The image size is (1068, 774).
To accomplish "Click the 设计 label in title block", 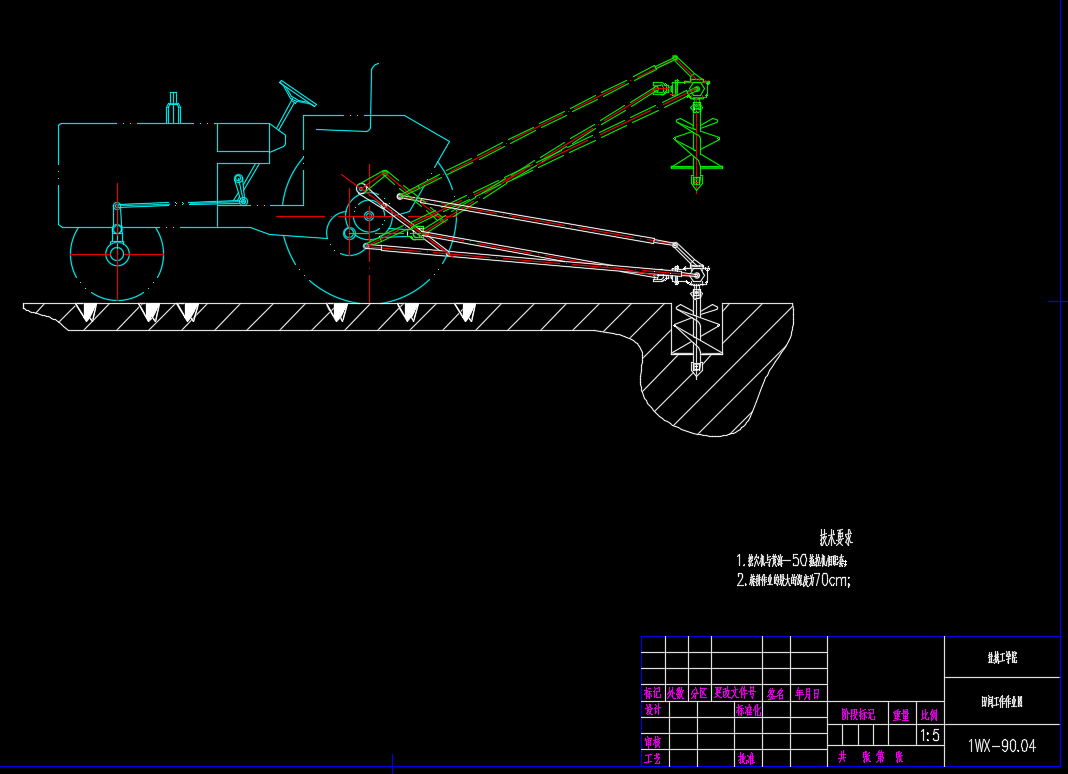I will click(x=653, y=709).
